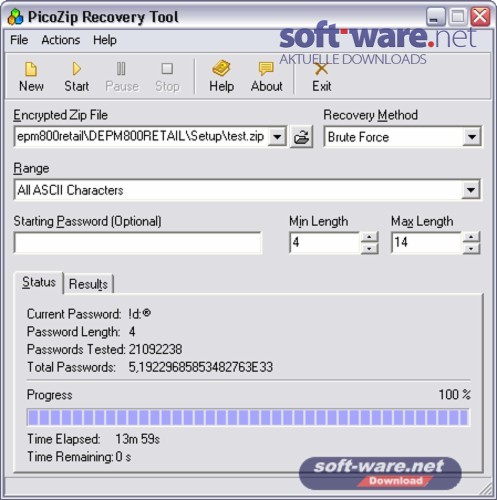Browse for encrypted zip file via folder icon
Viewport: 497px width, 500px height.
pyautogui.click(x=301, y=137)
